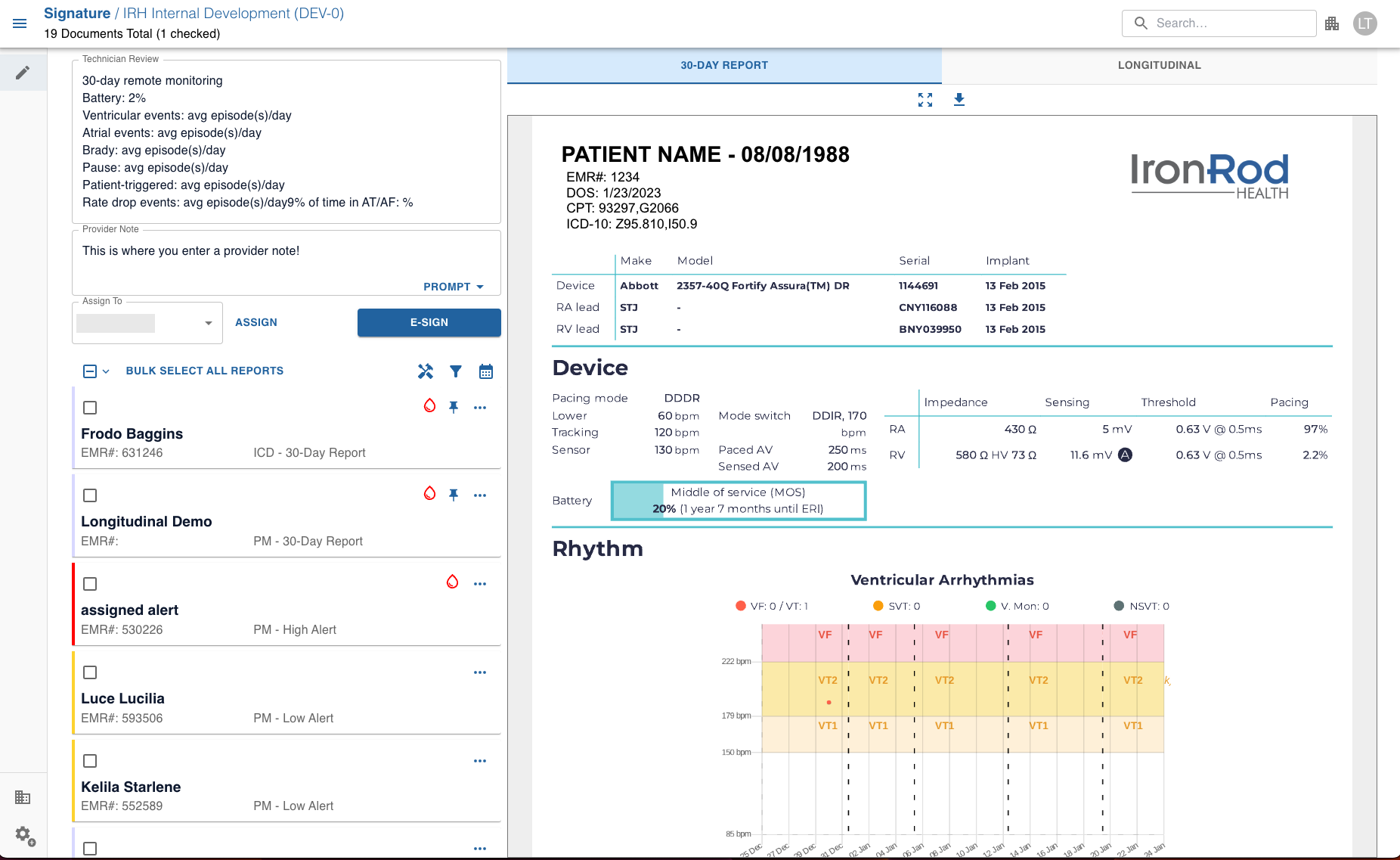1400x860 pixels.
Task: Click the E-SIGN button
Action: pyautogui.click(x=429, y=322)
